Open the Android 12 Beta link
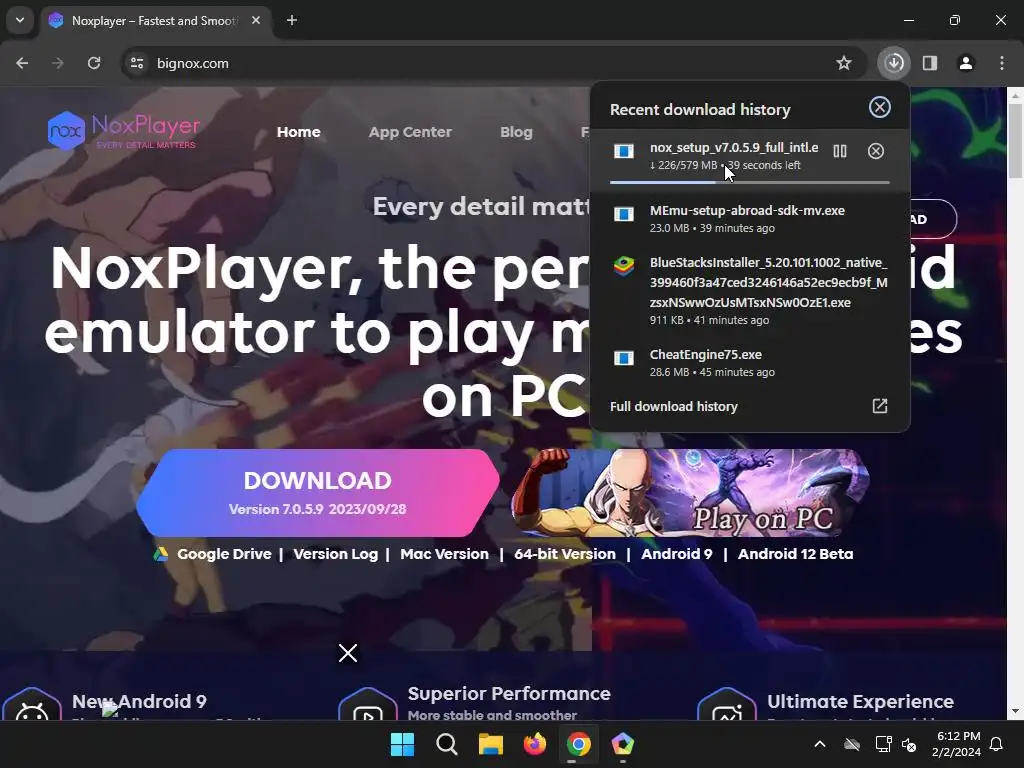1024x768 pixels. pos(795,554)
